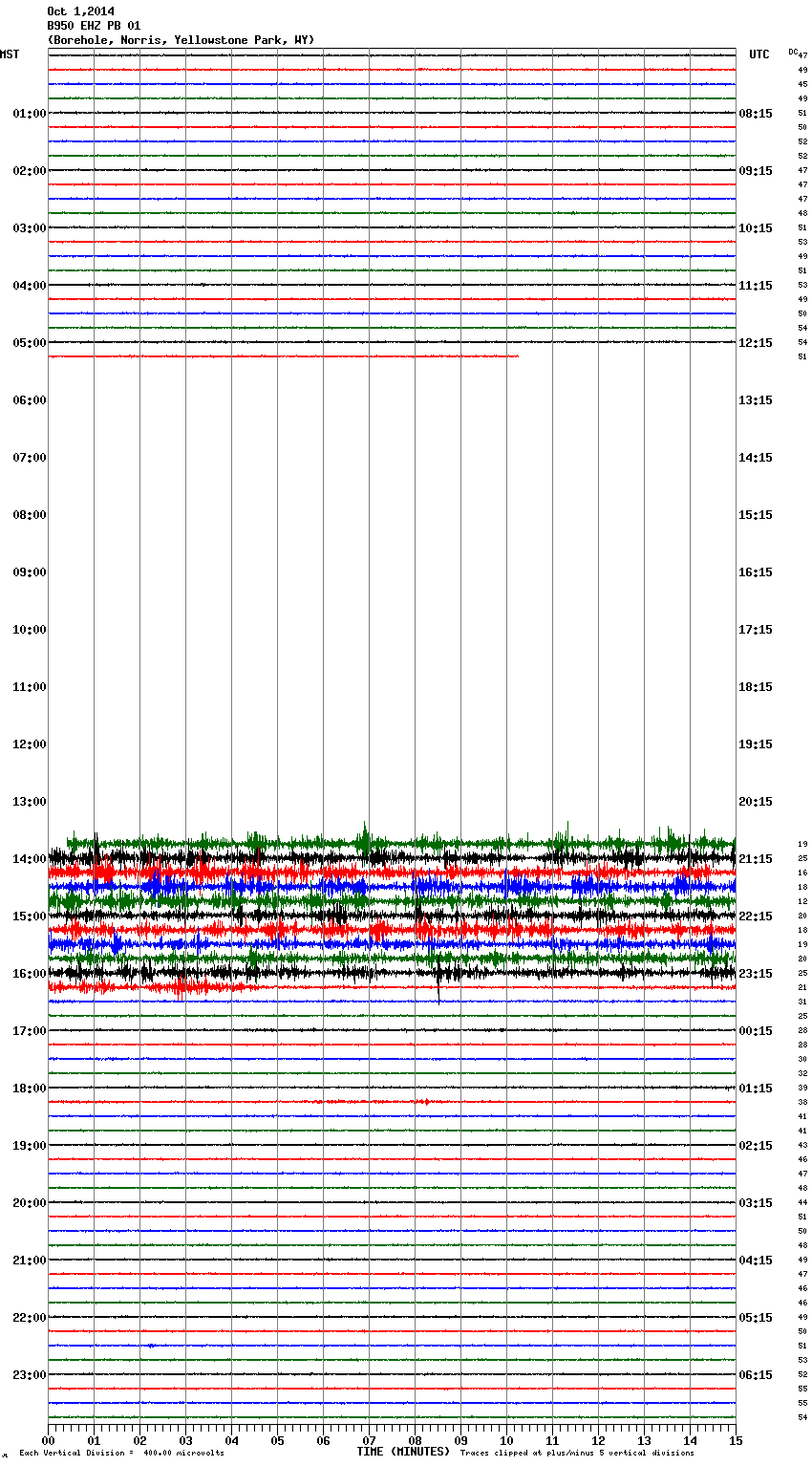Click the "Traces clipped at plus/minus 5" footnote
The width and height of the screenshot is (812, 1466).
coord(577,1454)
